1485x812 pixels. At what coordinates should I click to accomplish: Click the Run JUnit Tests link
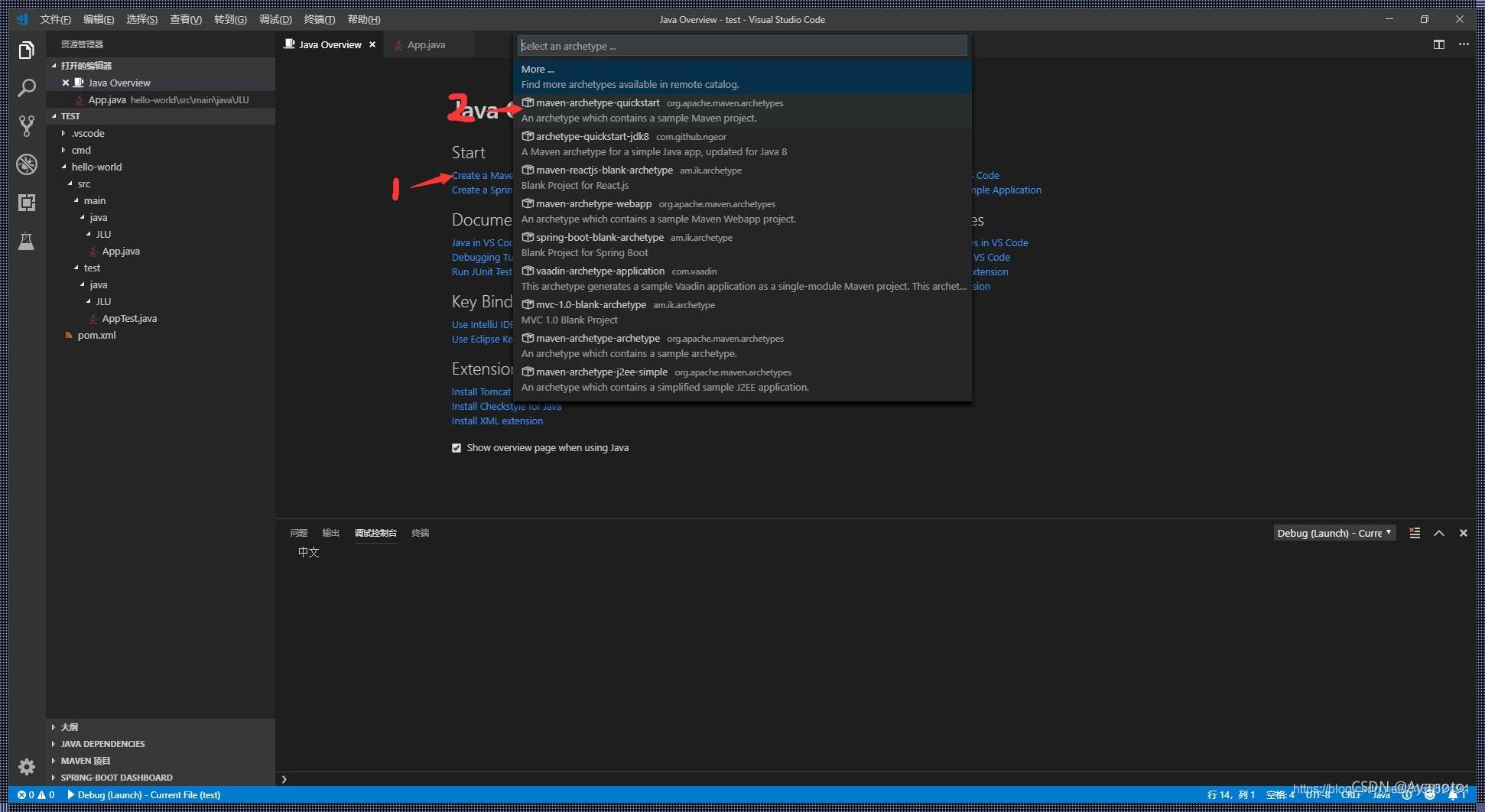[482, 271]
